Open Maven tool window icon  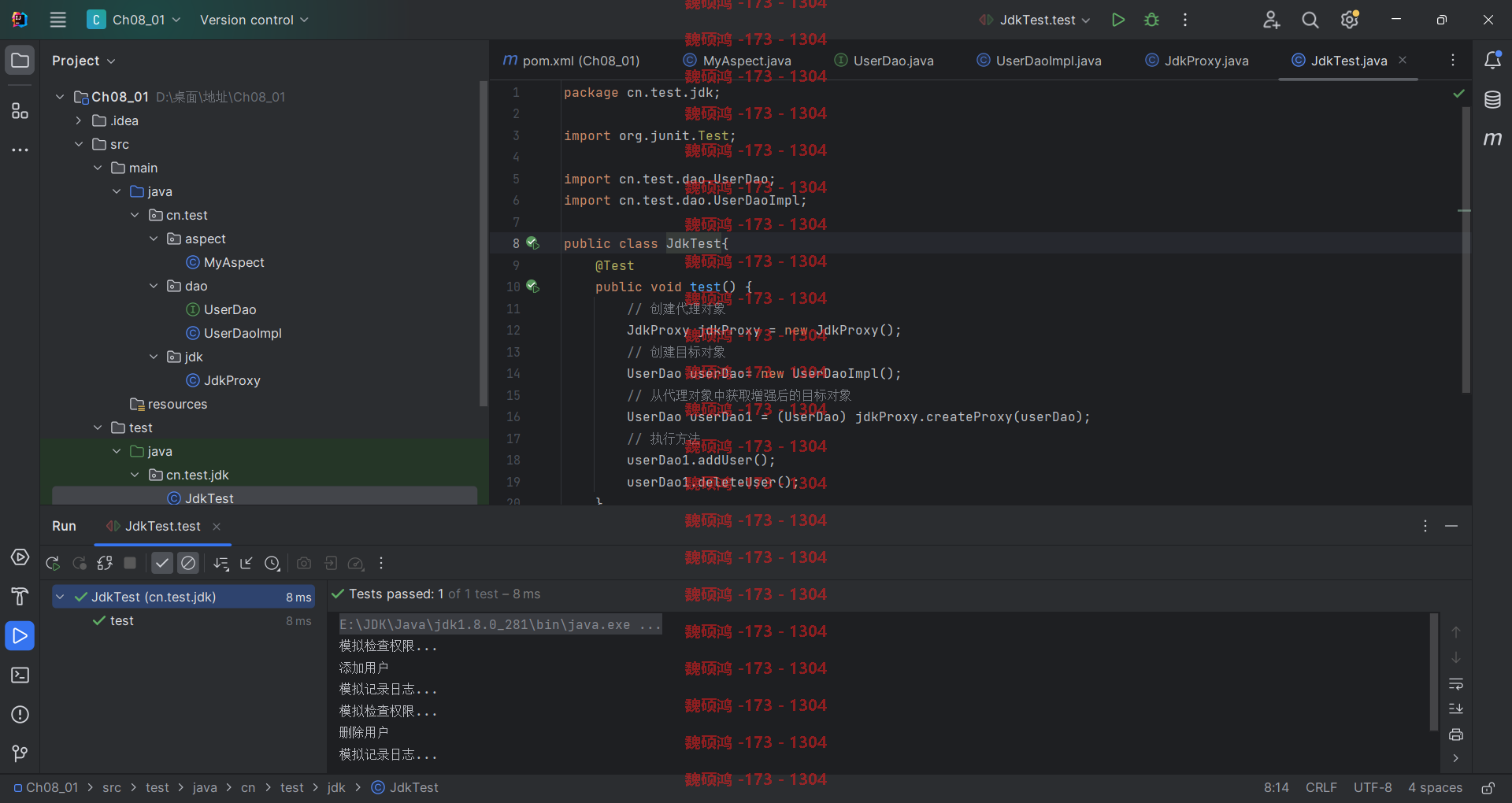point(1492,139)
